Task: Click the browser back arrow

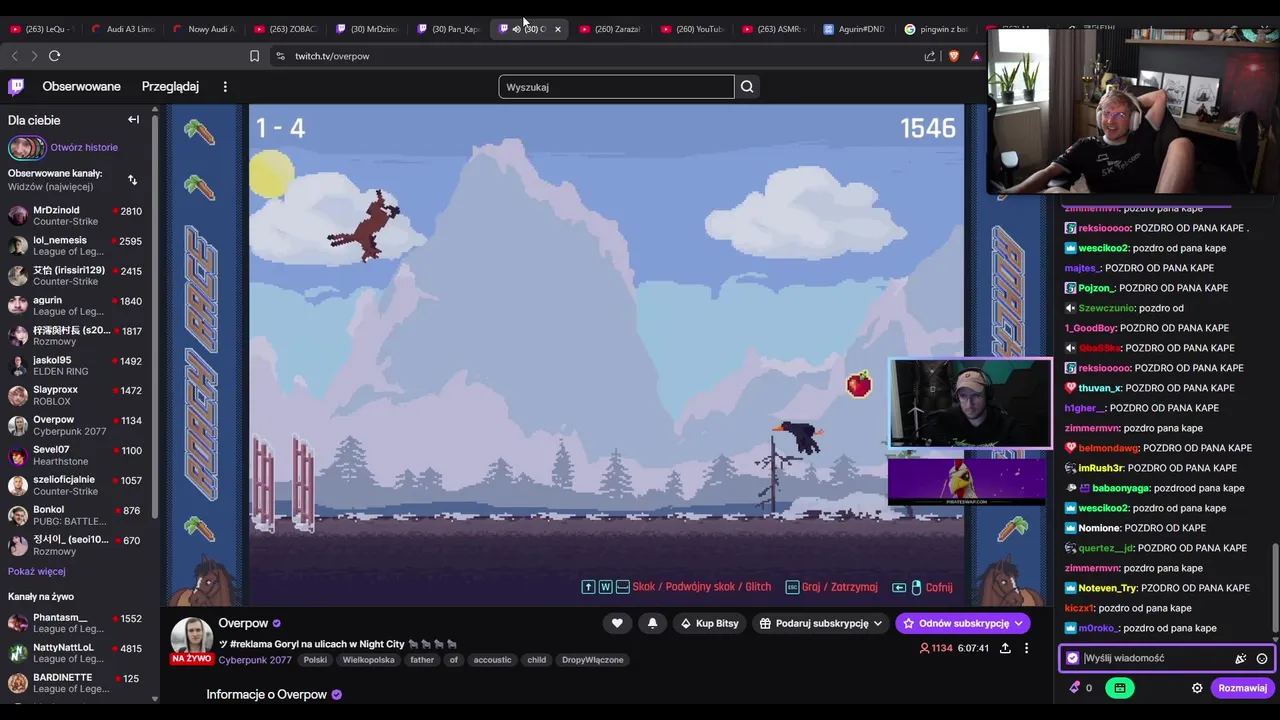Action: point(14,56)
